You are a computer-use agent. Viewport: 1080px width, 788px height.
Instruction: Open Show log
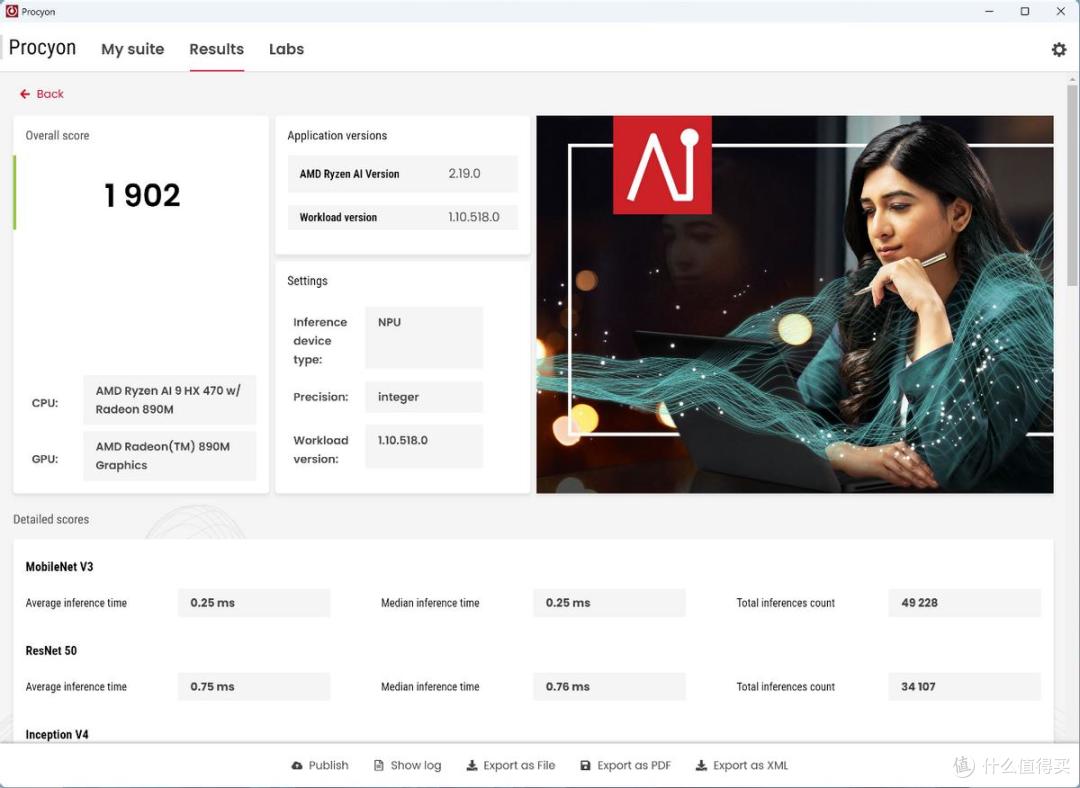click(408, 765)
